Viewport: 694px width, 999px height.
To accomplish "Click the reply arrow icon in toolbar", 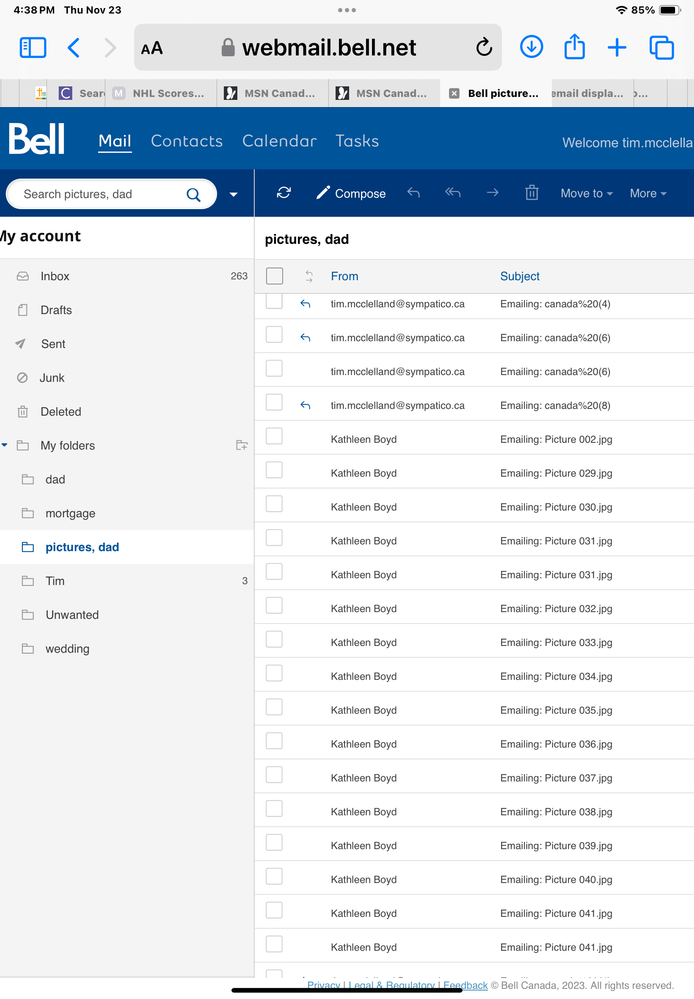I will [x=414, y=193].
